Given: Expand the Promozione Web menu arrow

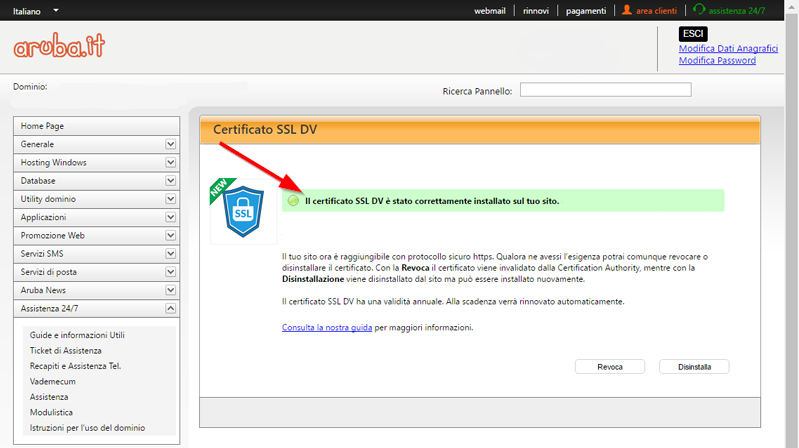Looking at the screenshot, I should pyautogui.click(x=170, y=236).
